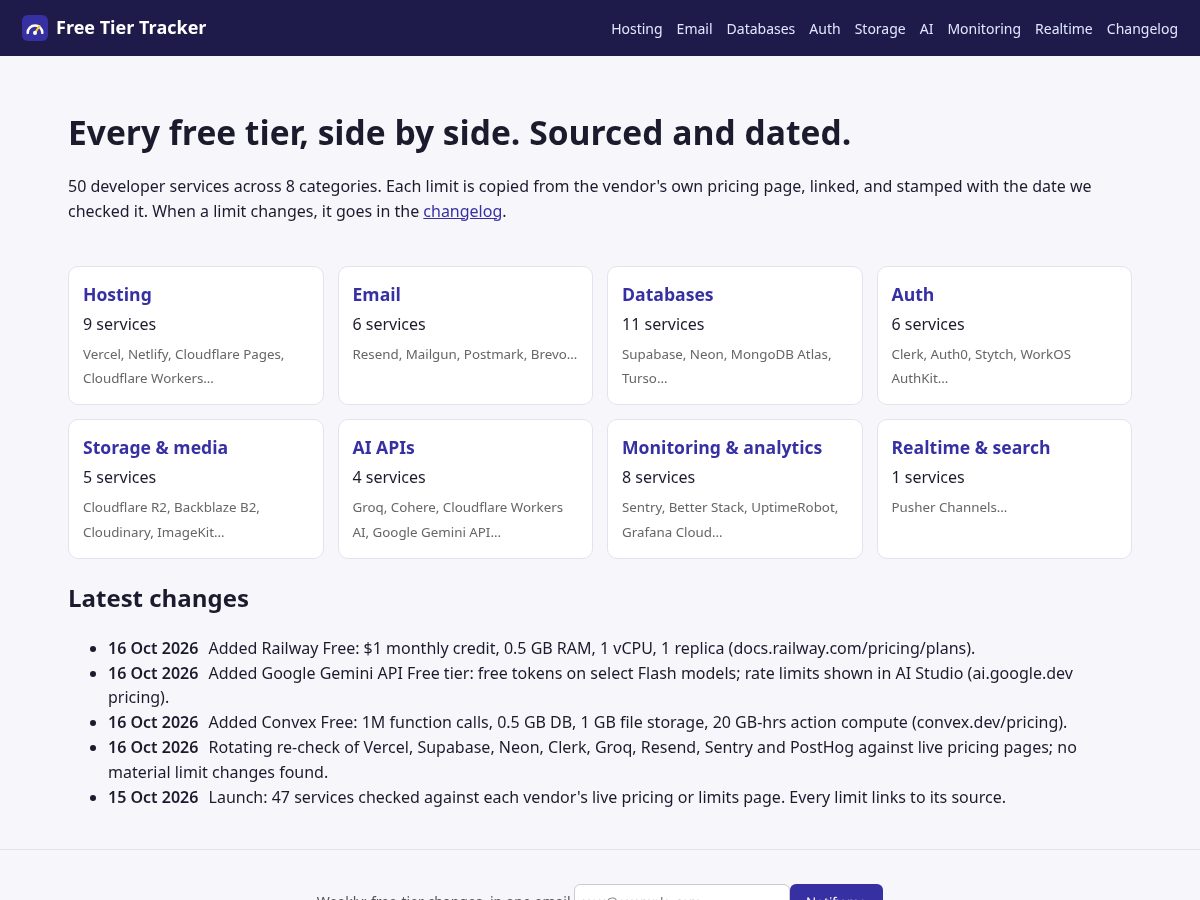
Task: Click the '8 services' count in Monitoring card
Action: pyautogui.click(x=658, y=477)
